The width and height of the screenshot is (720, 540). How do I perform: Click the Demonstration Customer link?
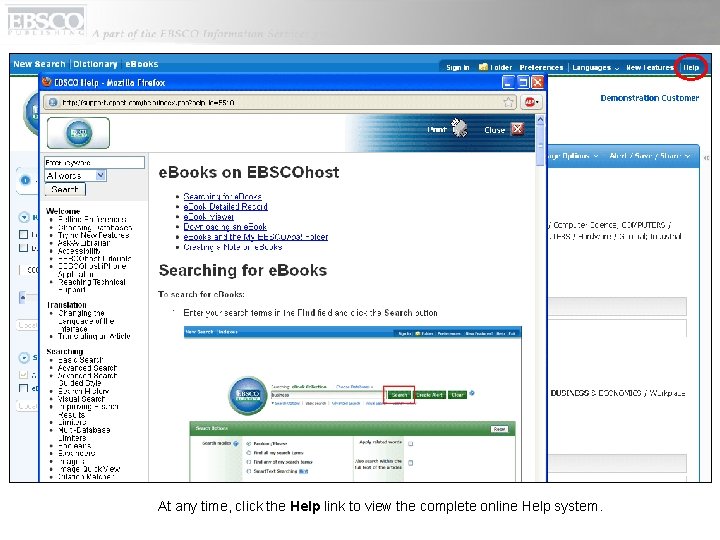(x=649, y=98)
